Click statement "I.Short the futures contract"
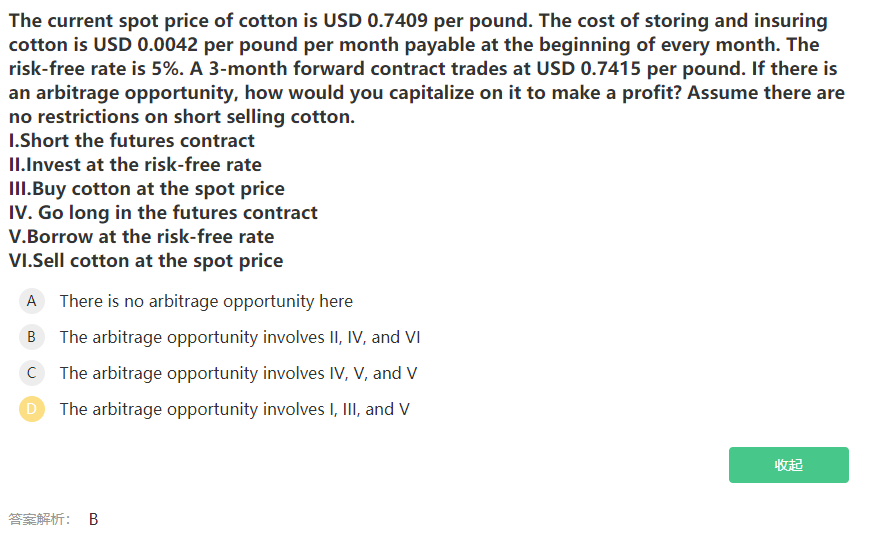Image resolution: width=871 pixels, height=559 pixels. tap(131, 141)
